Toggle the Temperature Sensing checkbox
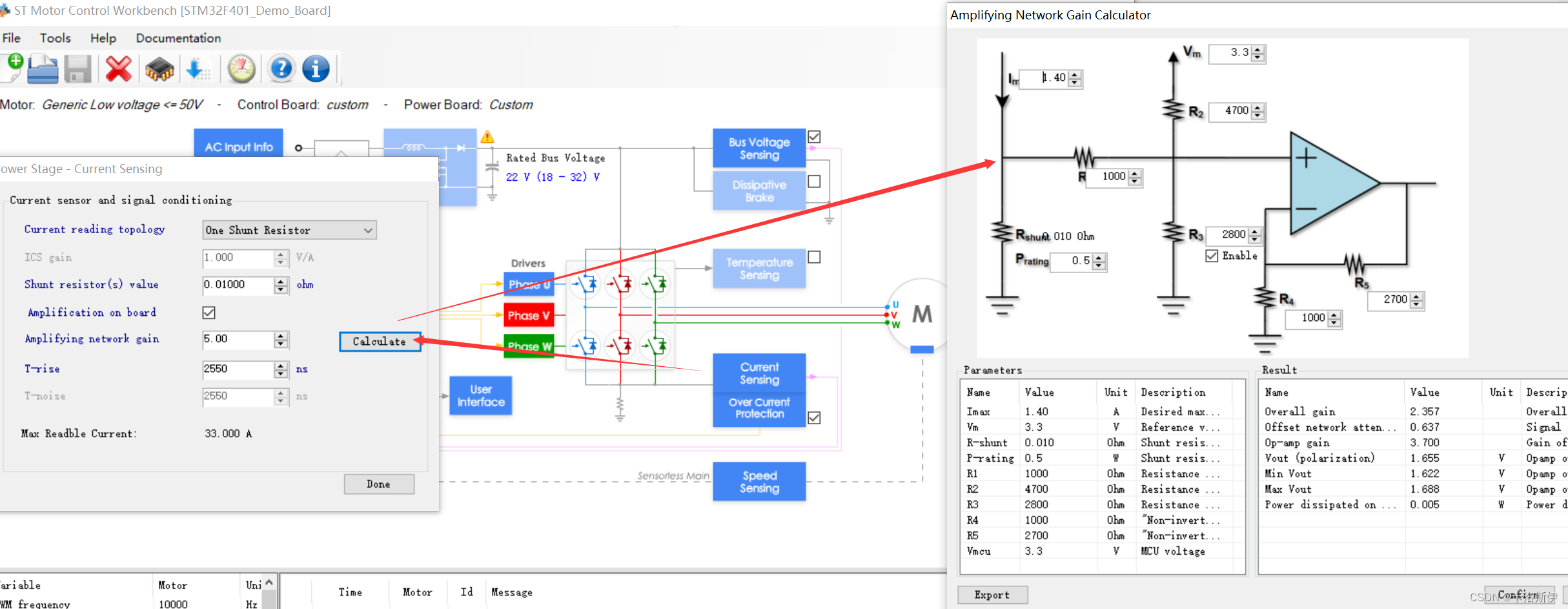This screenshot has width=1568, height=609. click(x=815, y=257)
